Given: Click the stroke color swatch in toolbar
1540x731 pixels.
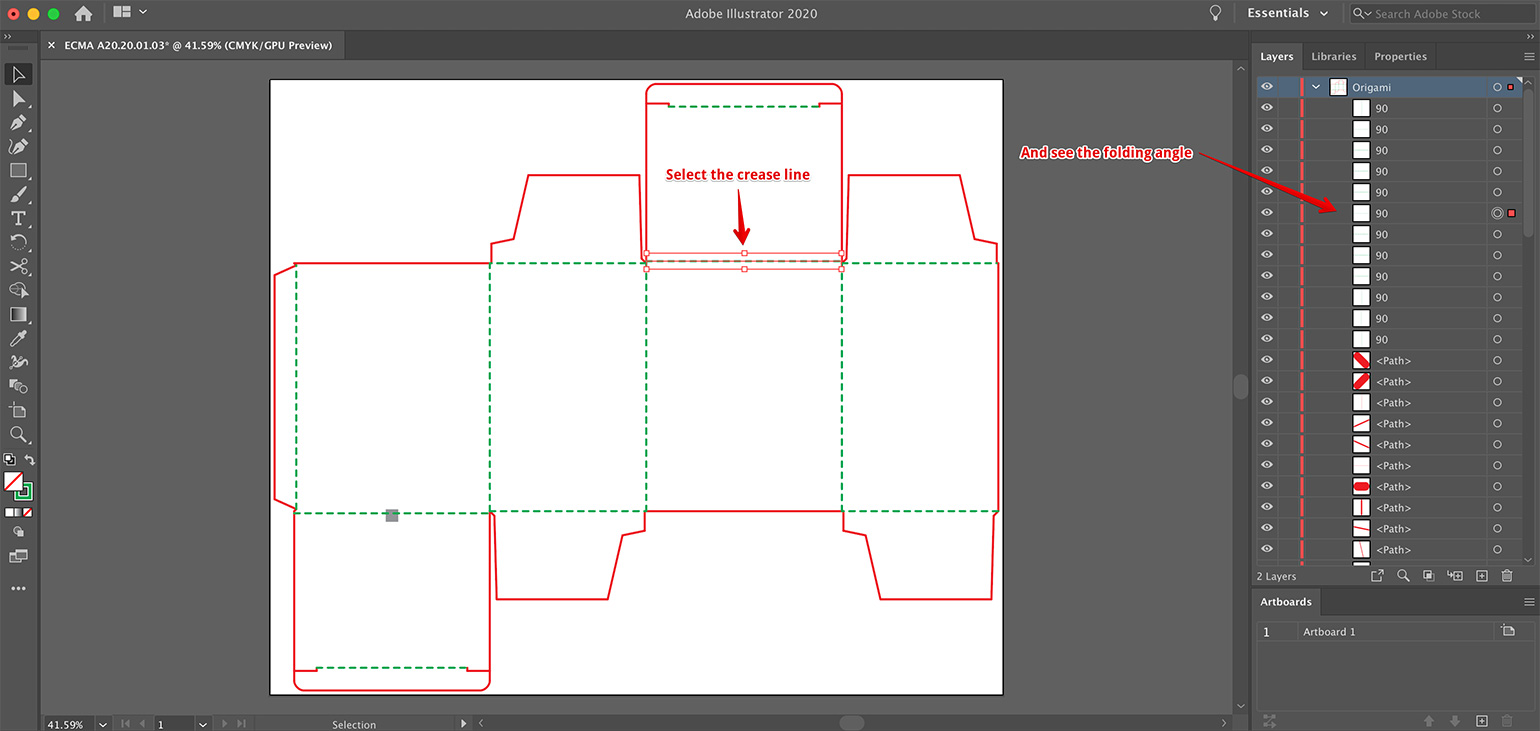Looking at the screenshot, I should (x=23, y=491).
